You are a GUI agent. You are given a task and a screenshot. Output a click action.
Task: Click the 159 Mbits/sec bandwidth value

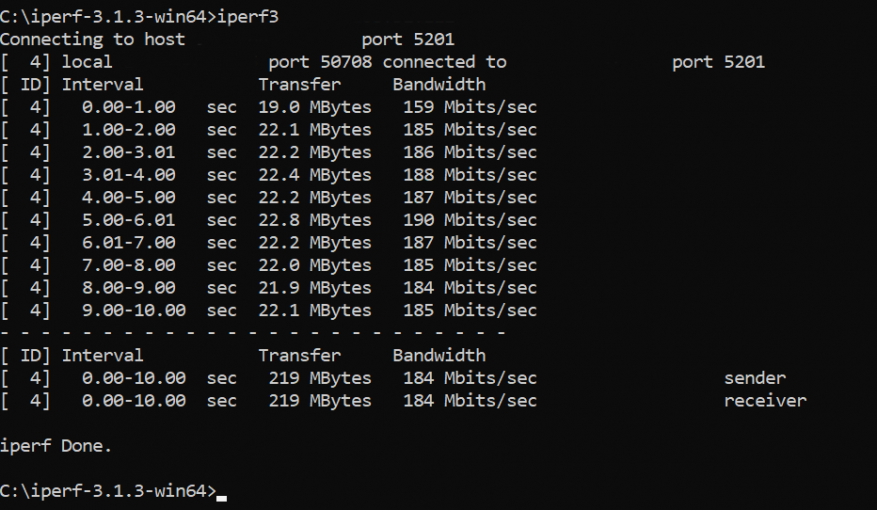pos(470,107)
